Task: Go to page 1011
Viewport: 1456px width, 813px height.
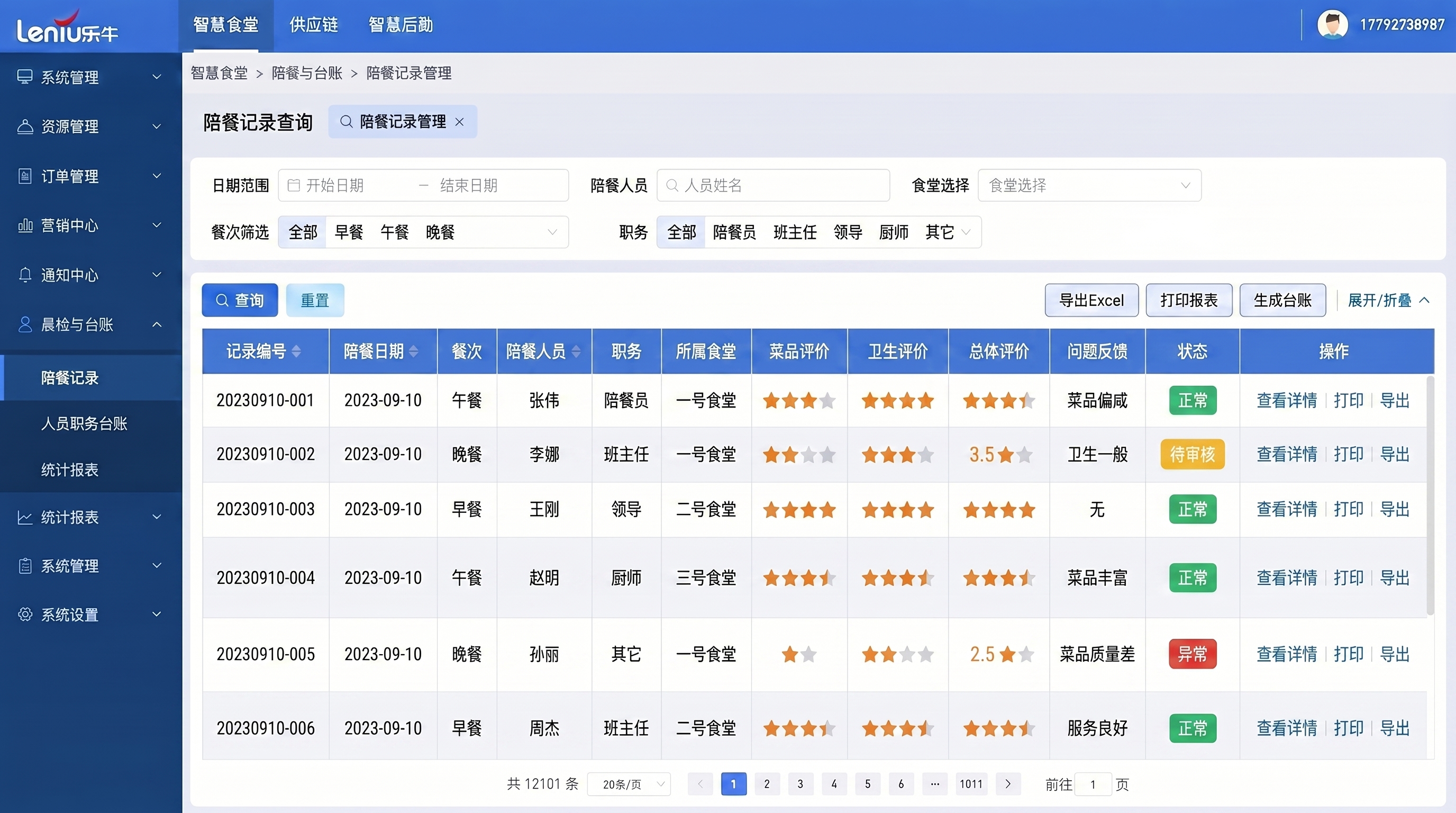Action: pyautogui.click(x=971, y=784)
